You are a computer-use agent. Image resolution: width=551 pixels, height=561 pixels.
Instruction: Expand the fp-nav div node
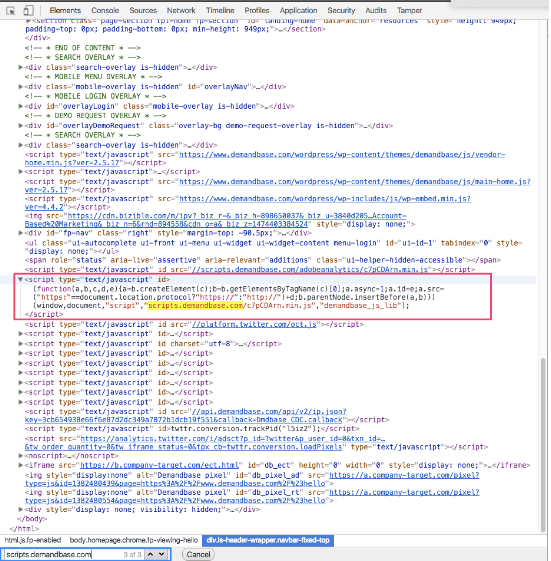21,233
